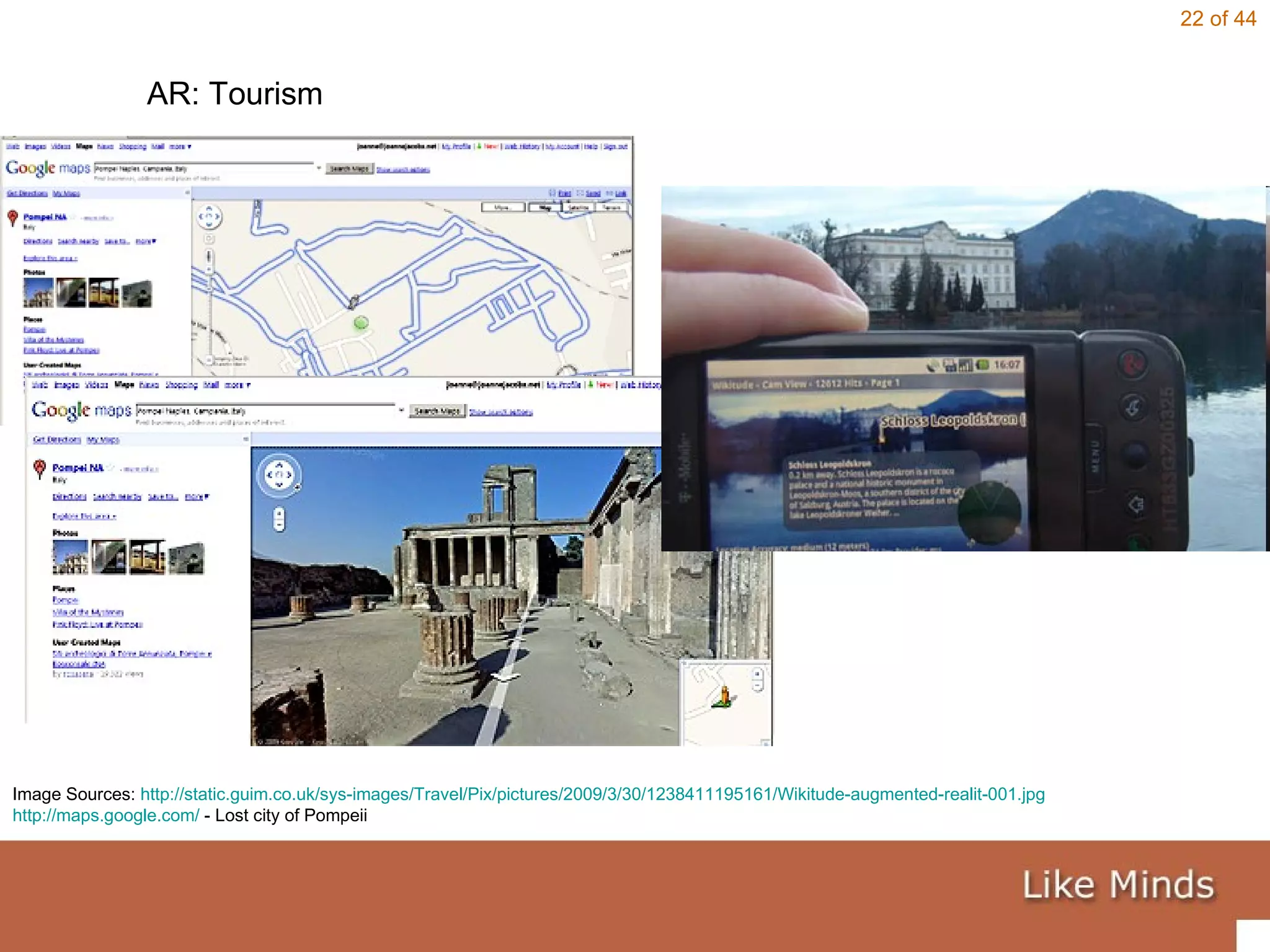This screenshot has width=1270, height=952.
Task: Click the white forward arrow on Street View road
Action: (506, 677)
